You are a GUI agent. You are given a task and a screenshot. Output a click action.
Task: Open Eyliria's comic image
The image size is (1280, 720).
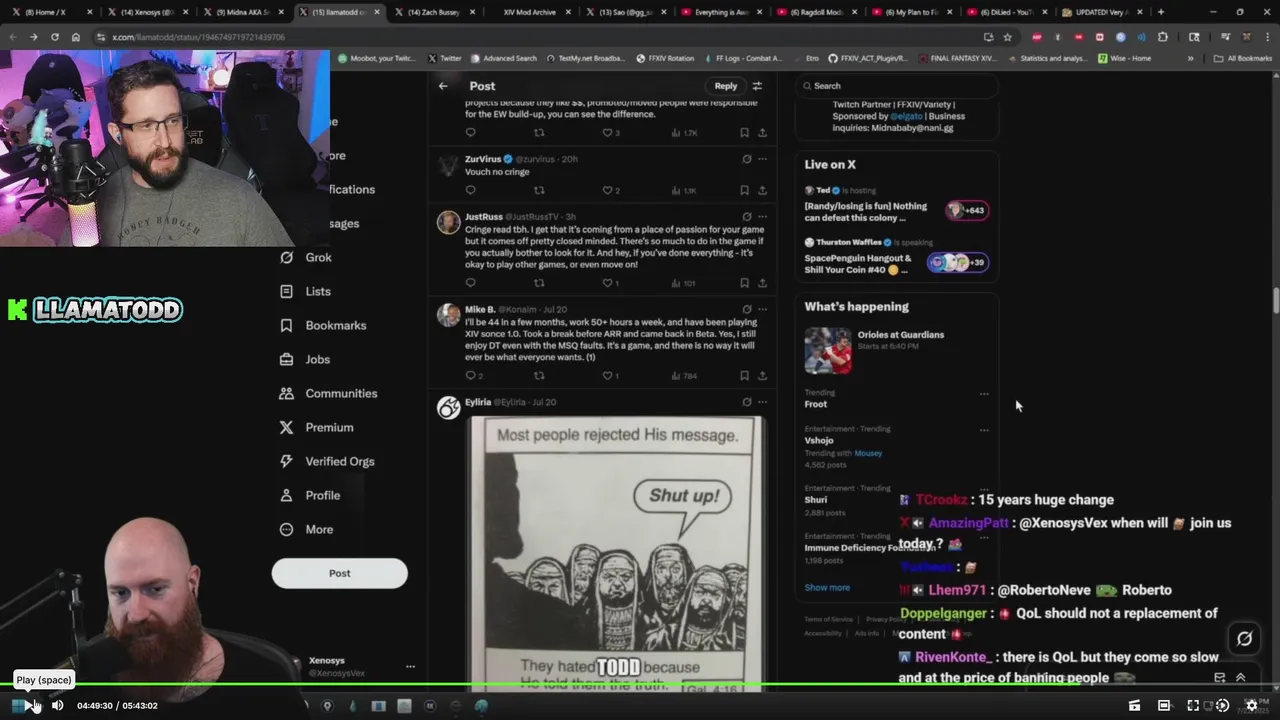616,553
